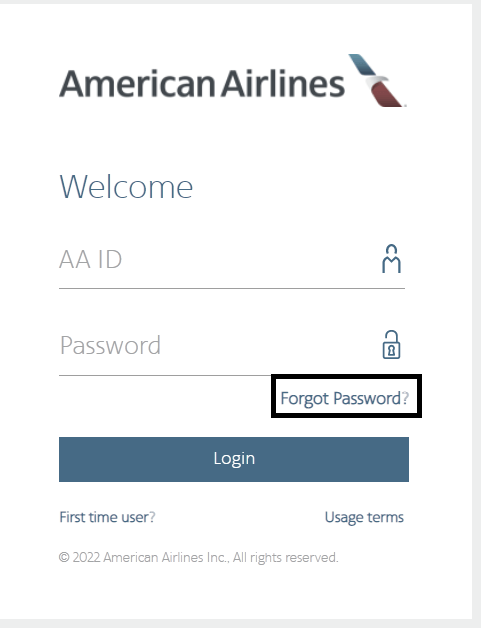Click the underline beneath the Password field
The image size is (481, 628).
tap(165, 375)
